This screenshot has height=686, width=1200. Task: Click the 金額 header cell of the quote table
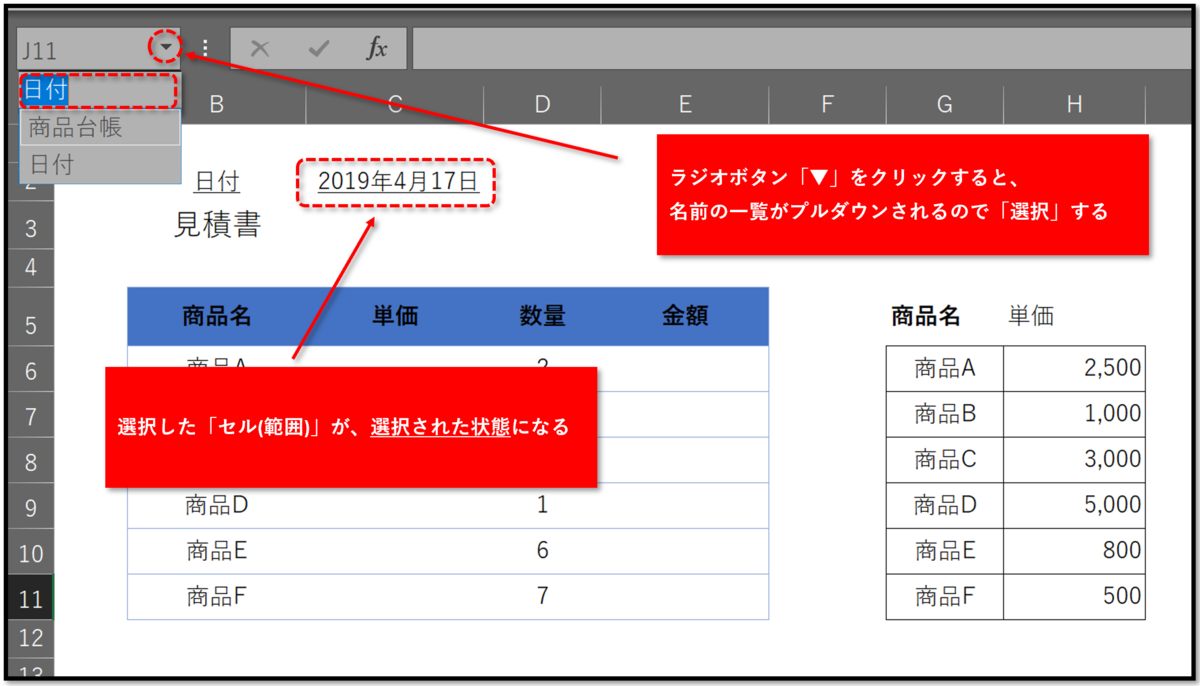(684, 316)
